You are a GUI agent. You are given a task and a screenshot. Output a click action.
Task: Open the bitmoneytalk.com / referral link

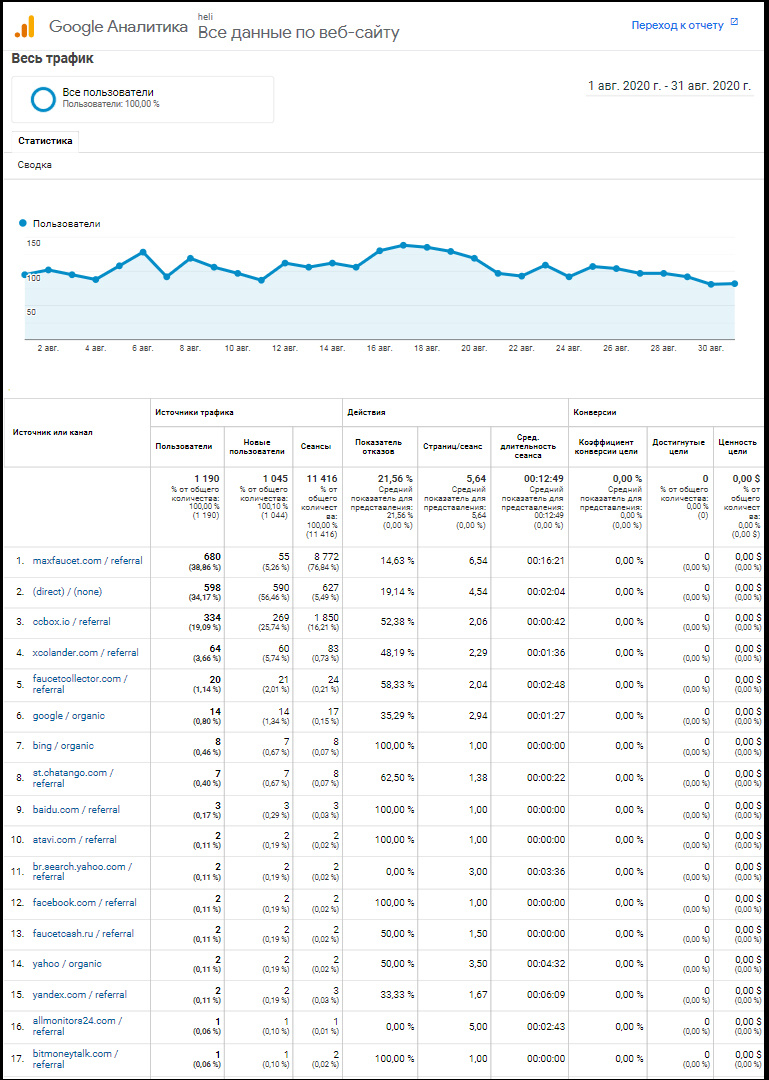(x=75, y=1059)
